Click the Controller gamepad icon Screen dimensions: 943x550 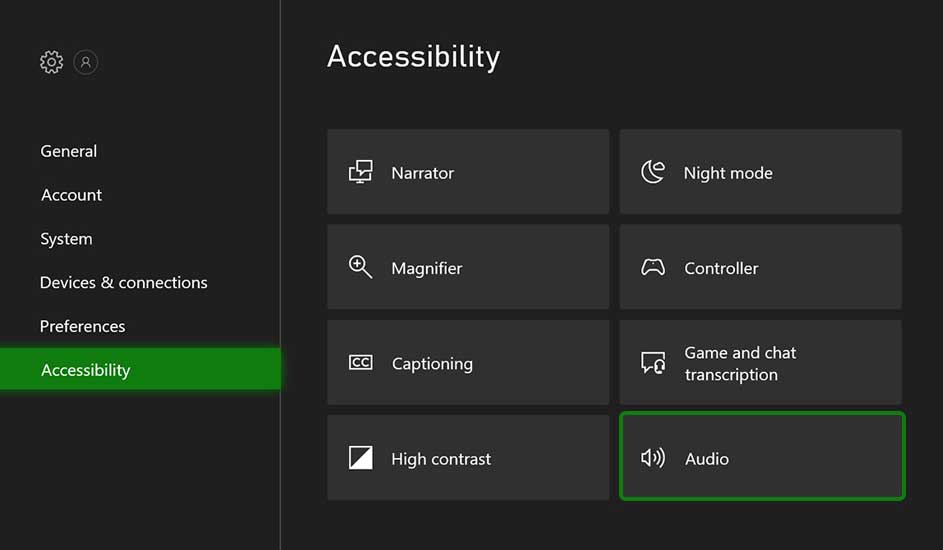653,268
